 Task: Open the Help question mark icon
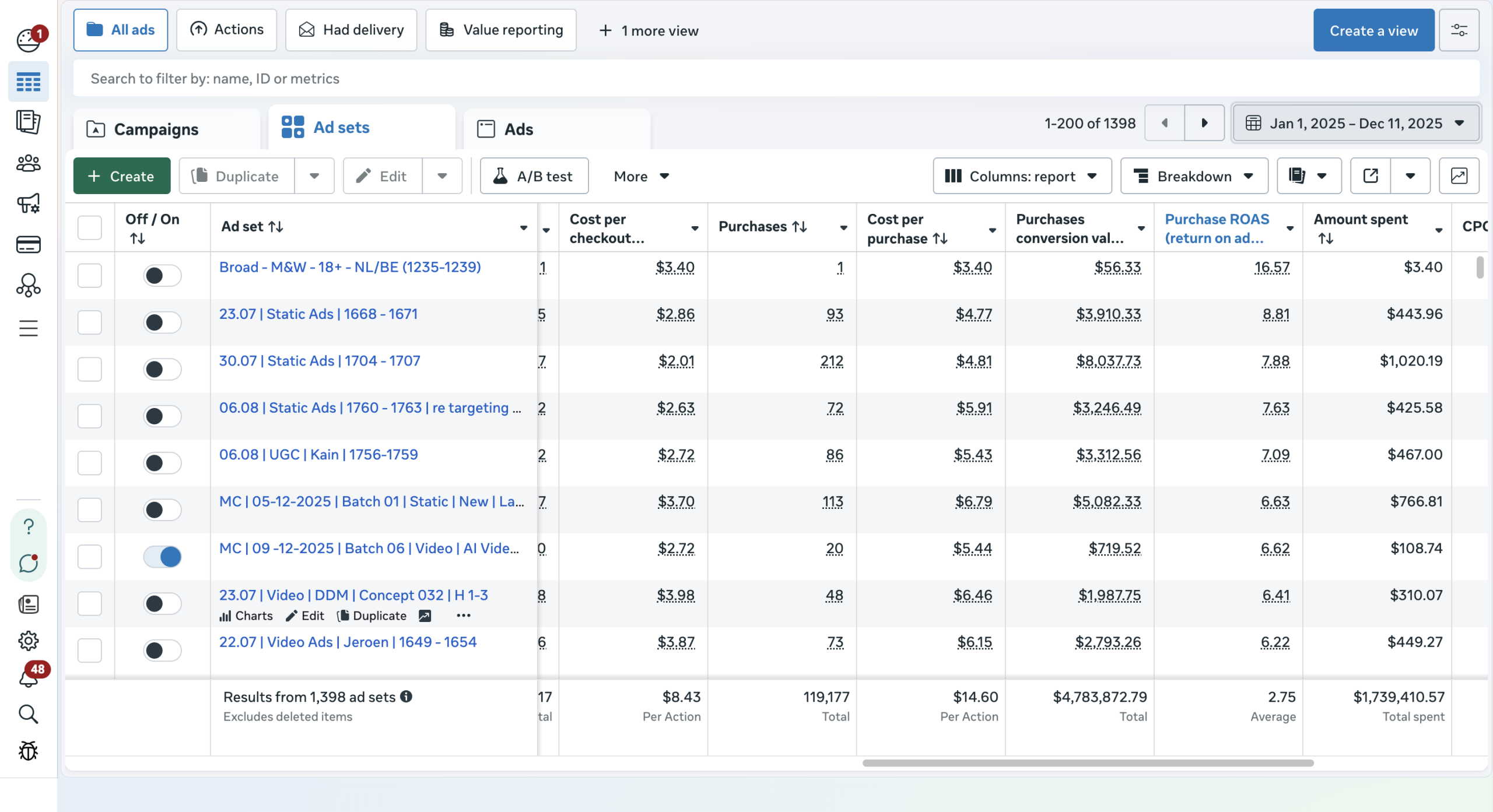coord(28,527)
